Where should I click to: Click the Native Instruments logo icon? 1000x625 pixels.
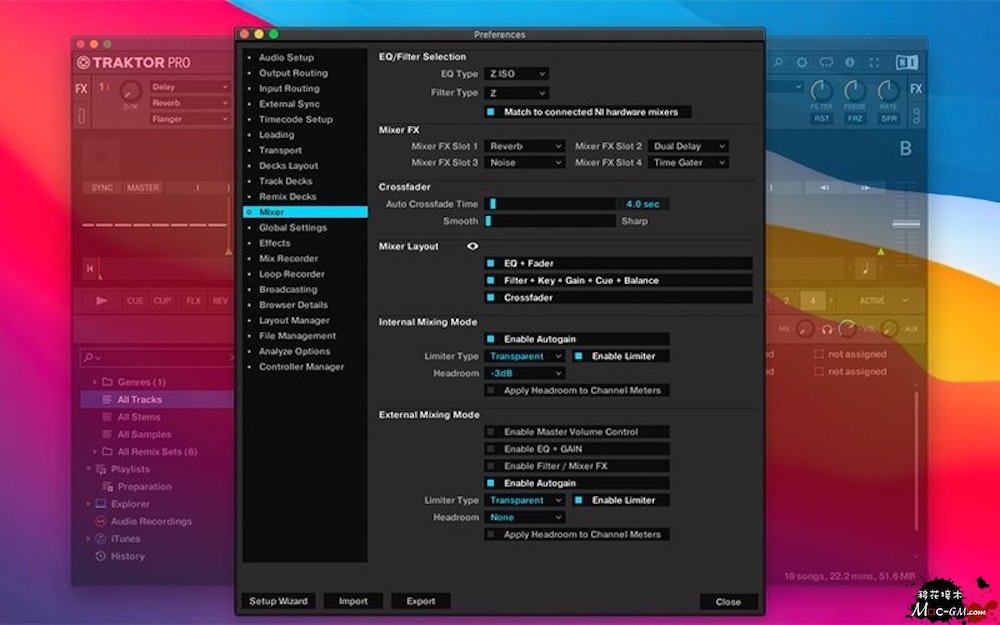point(906,62)
